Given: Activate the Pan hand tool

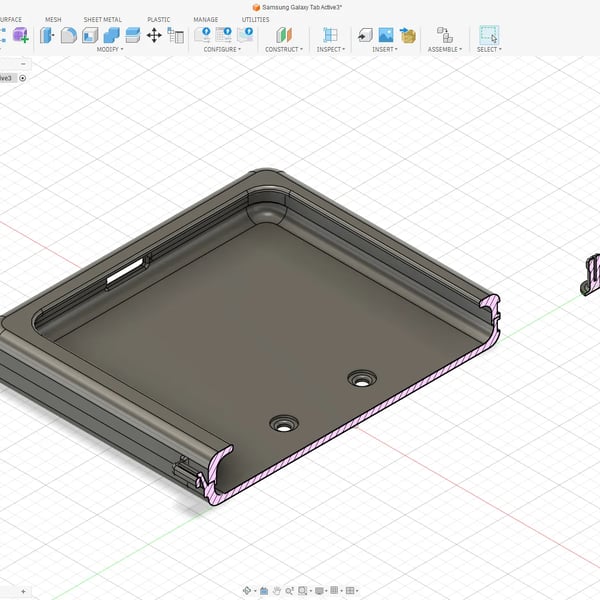Looking at the screenshot, I should coord(277,590).
